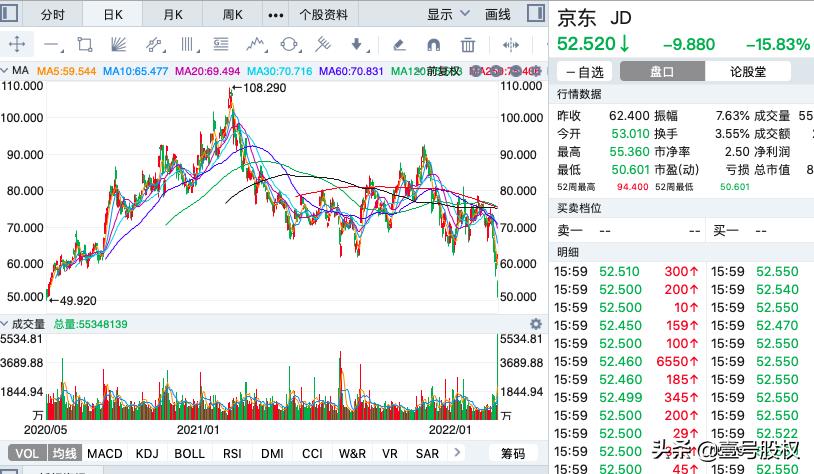This screenshot has width=814, height=474.
Task: Switch to the 月K monthly chart tab
Action: pos(173,15)
